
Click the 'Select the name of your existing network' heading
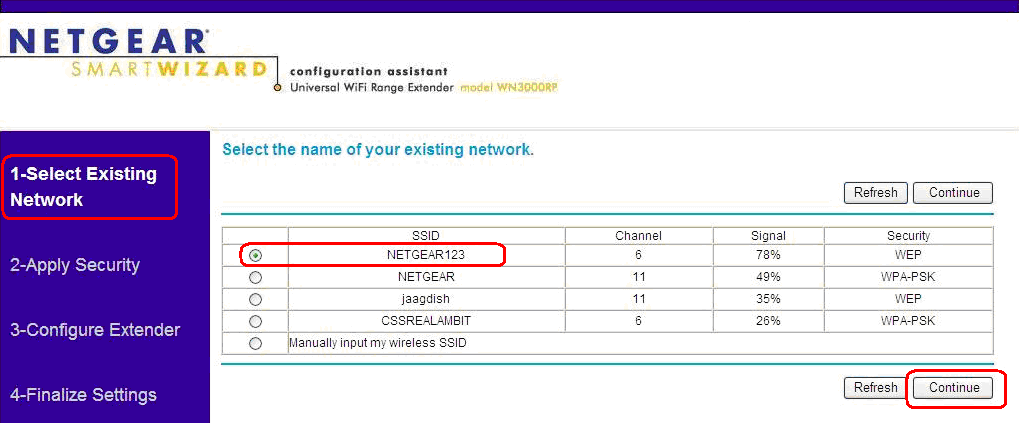378,150
